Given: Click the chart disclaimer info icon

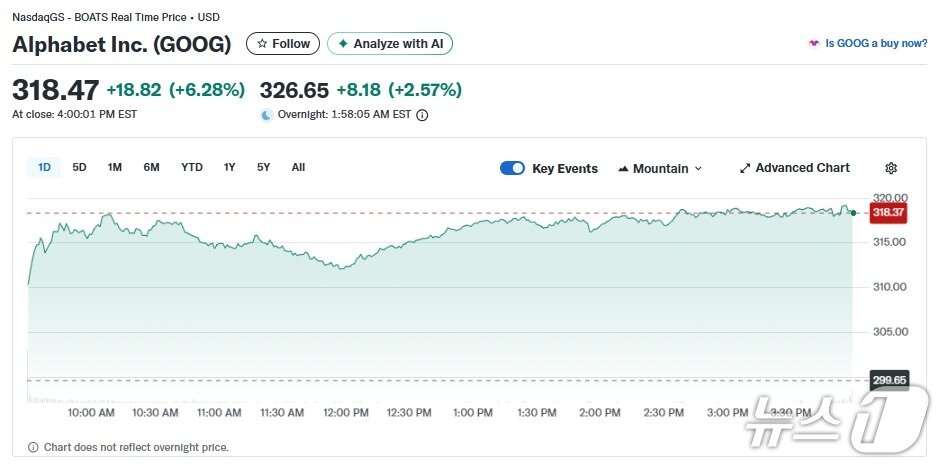Looking at the screenshot, I should 33,447.
